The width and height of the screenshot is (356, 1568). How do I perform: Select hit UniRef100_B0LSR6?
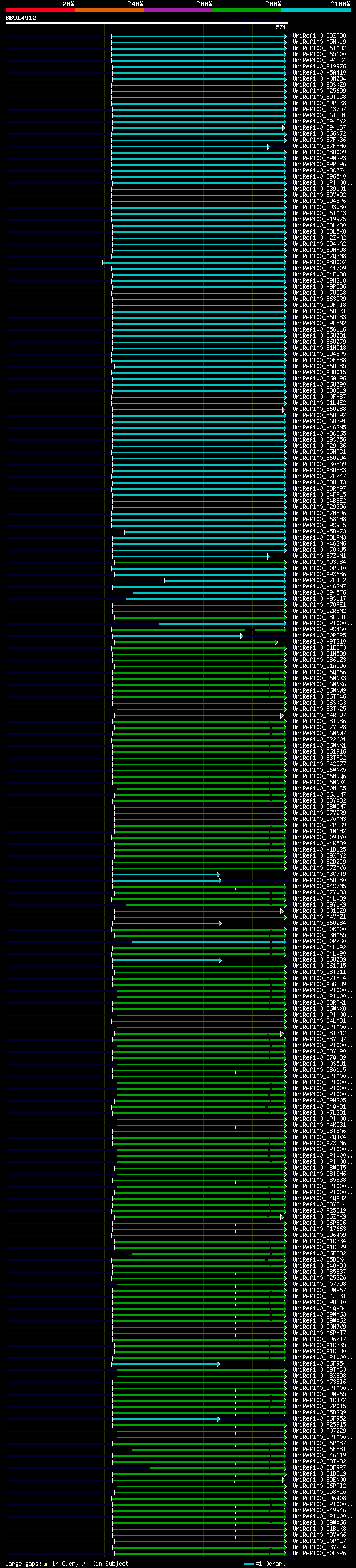[x=319, y=1553]
